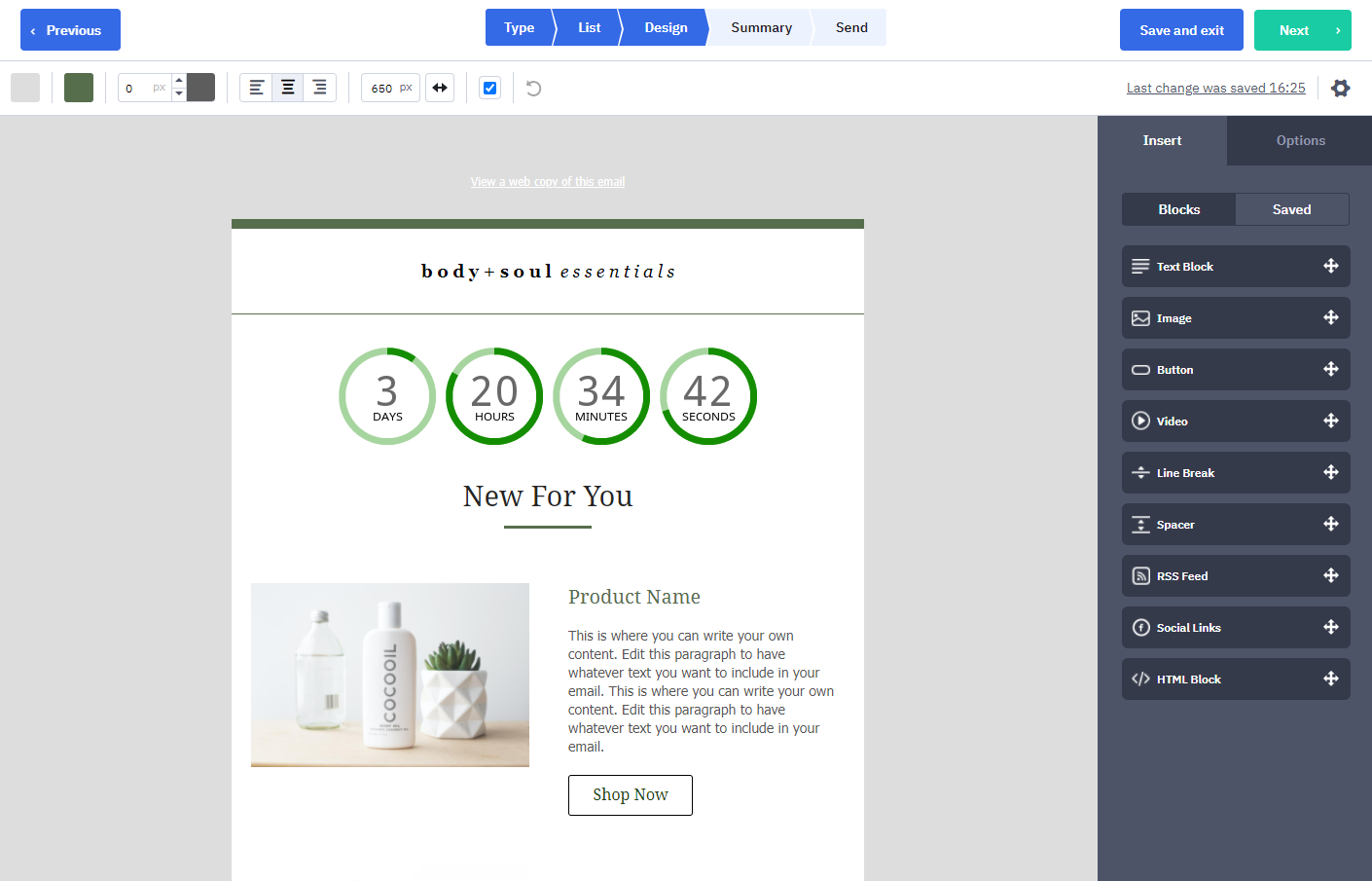Open the green color swatch
1372x881 pixels.
point(79,88)
